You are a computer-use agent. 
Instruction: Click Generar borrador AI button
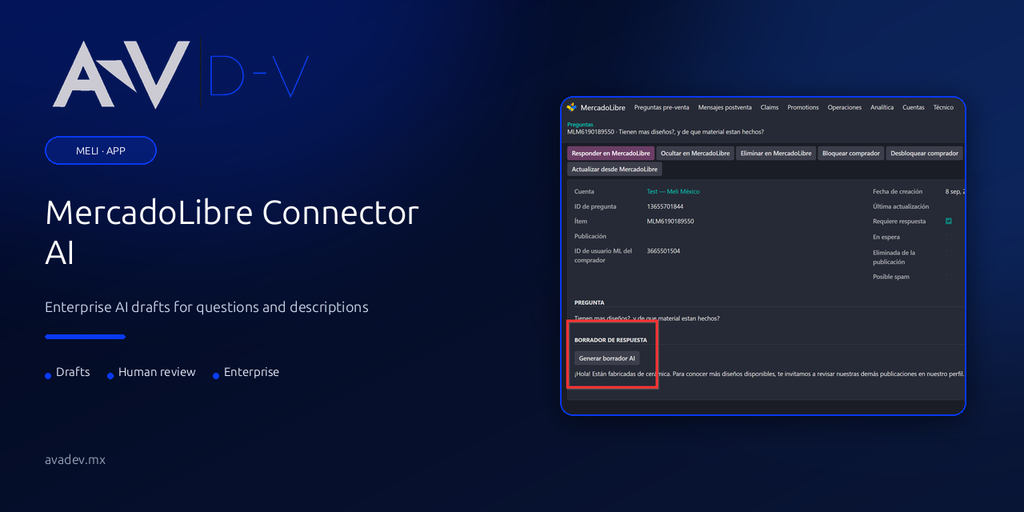click(x=607, y=359)
